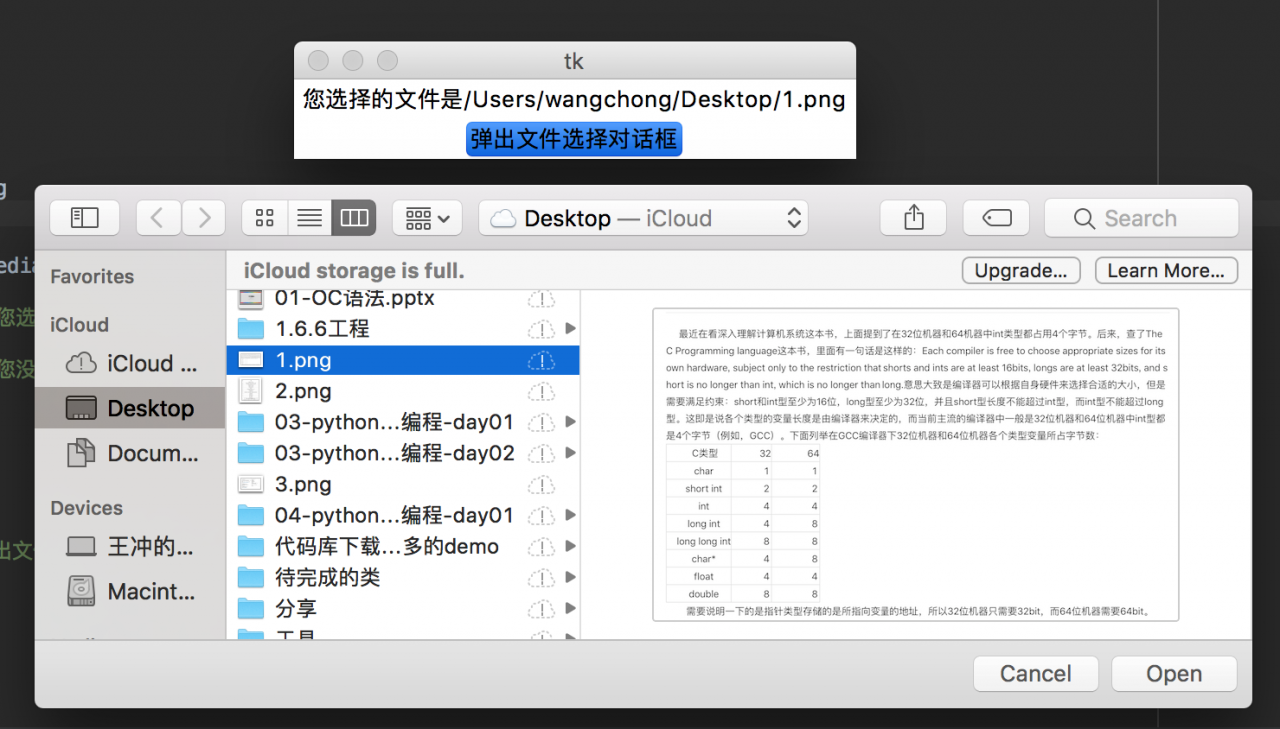Select the 待完成的类 folder

403,577
